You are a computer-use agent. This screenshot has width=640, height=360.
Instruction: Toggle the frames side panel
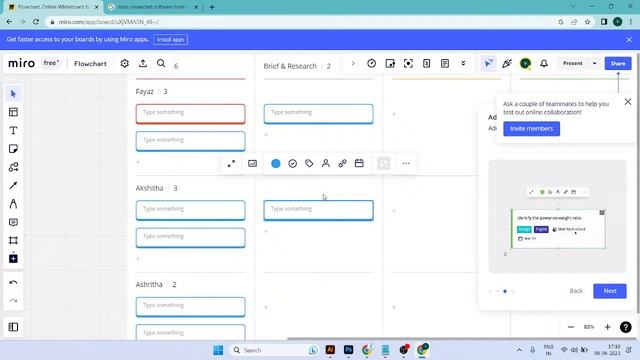coord(13,327)
